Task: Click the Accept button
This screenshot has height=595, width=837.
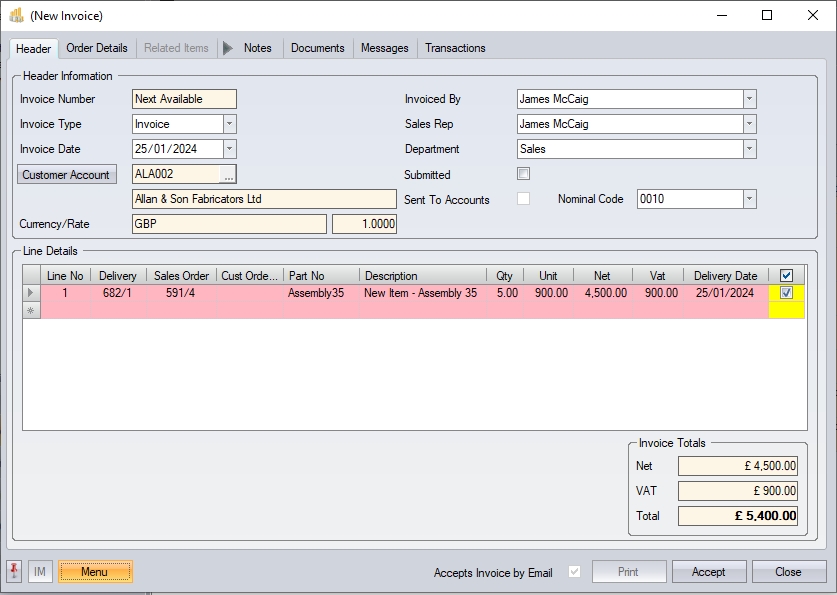Action: 708,572
